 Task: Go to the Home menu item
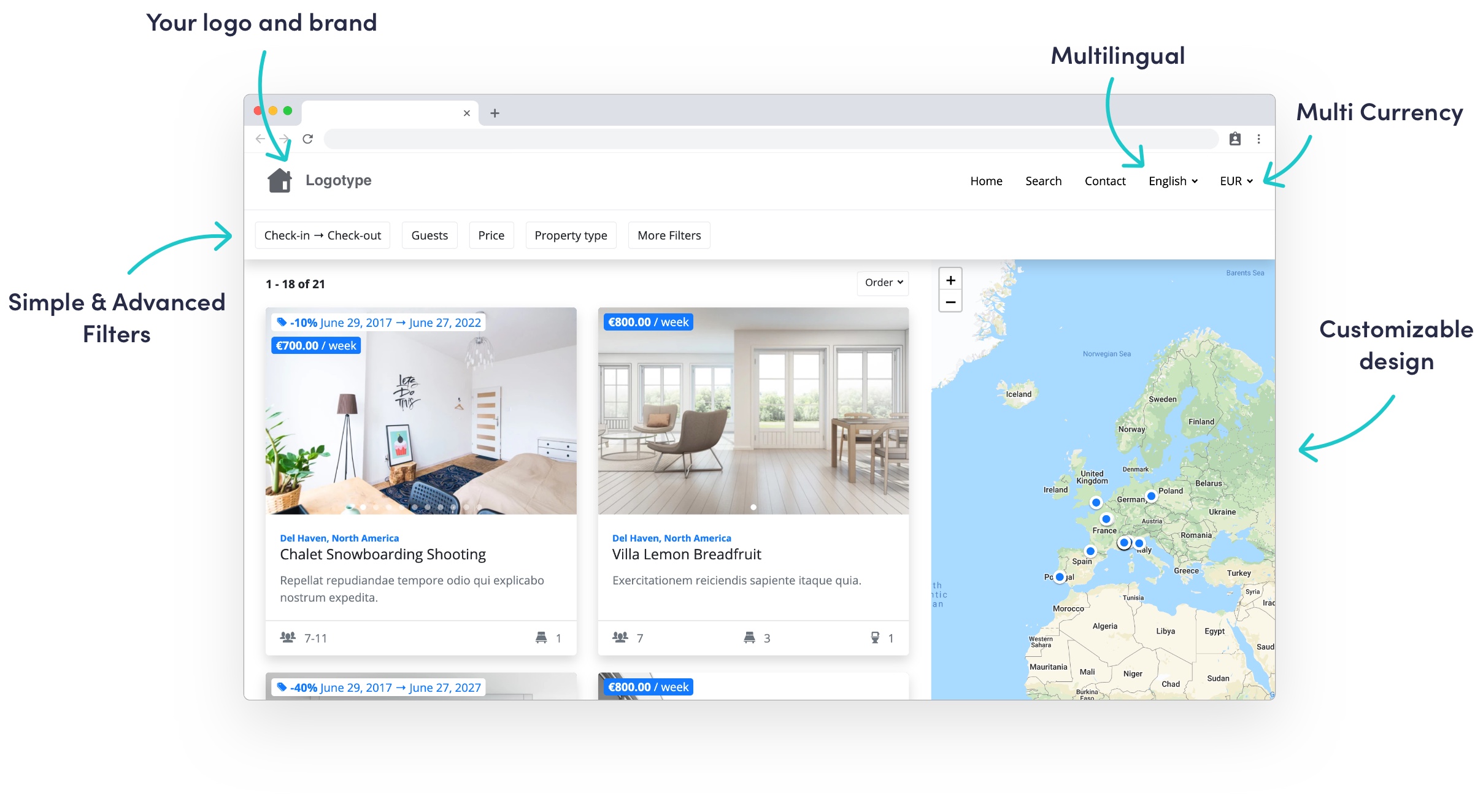pos(986,181)
